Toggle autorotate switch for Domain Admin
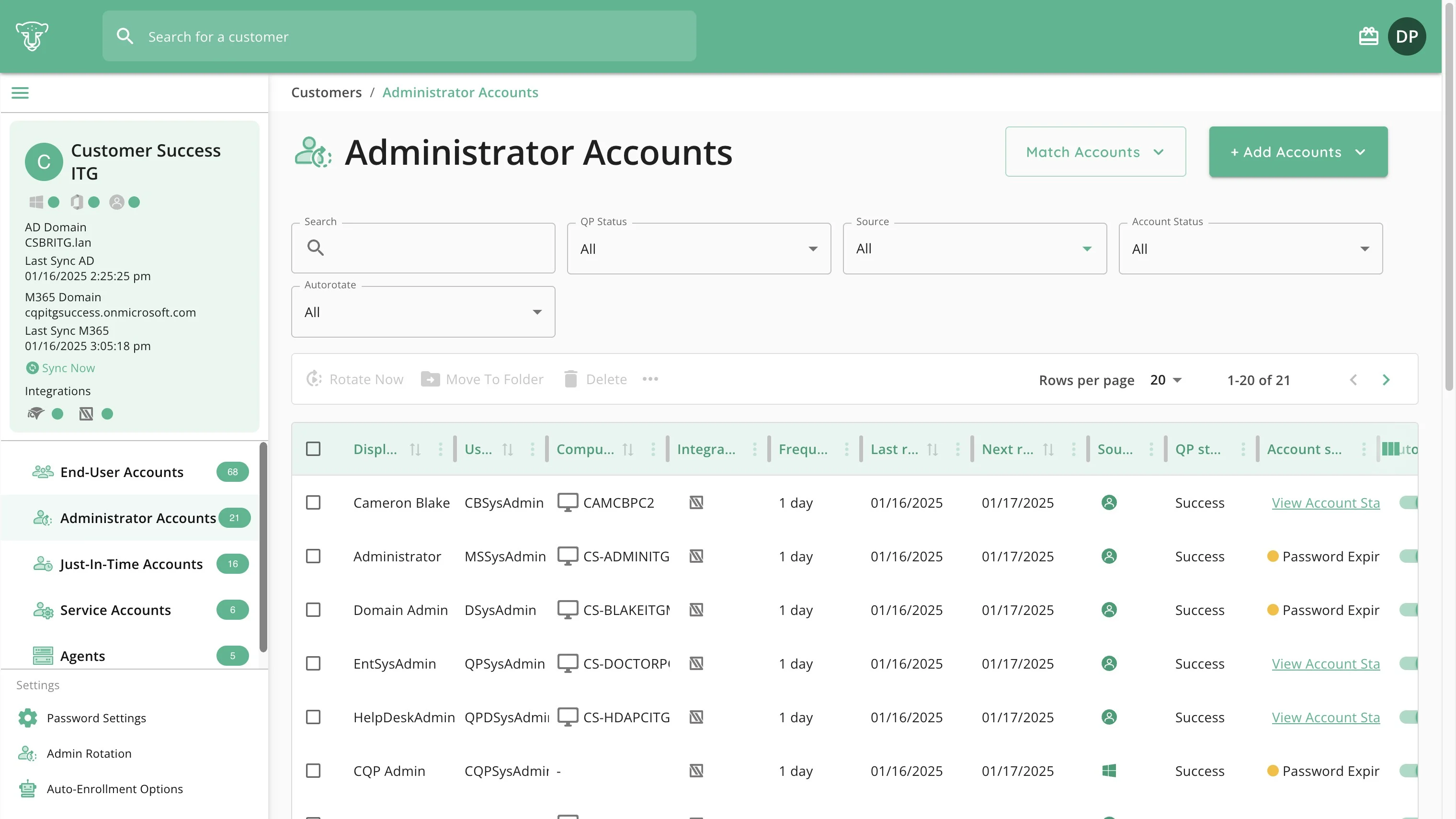The height and width of the screenshot is (819, 1456). point(1409,610)
